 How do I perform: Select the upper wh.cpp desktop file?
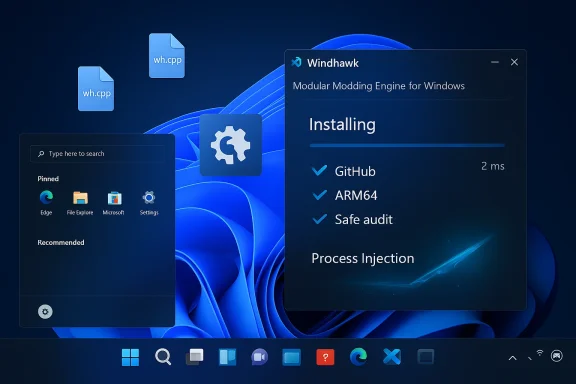[x=167, y=55]
